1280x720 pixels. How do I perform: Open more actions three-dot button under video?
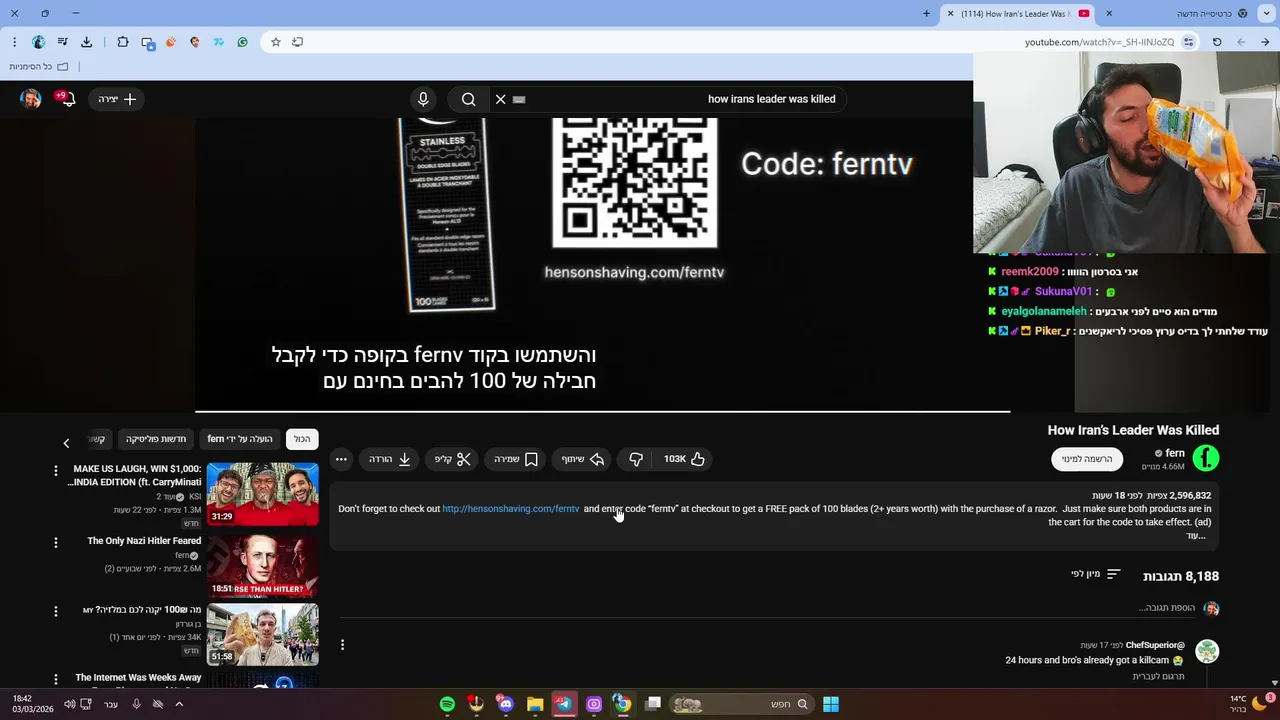(341, 459)
